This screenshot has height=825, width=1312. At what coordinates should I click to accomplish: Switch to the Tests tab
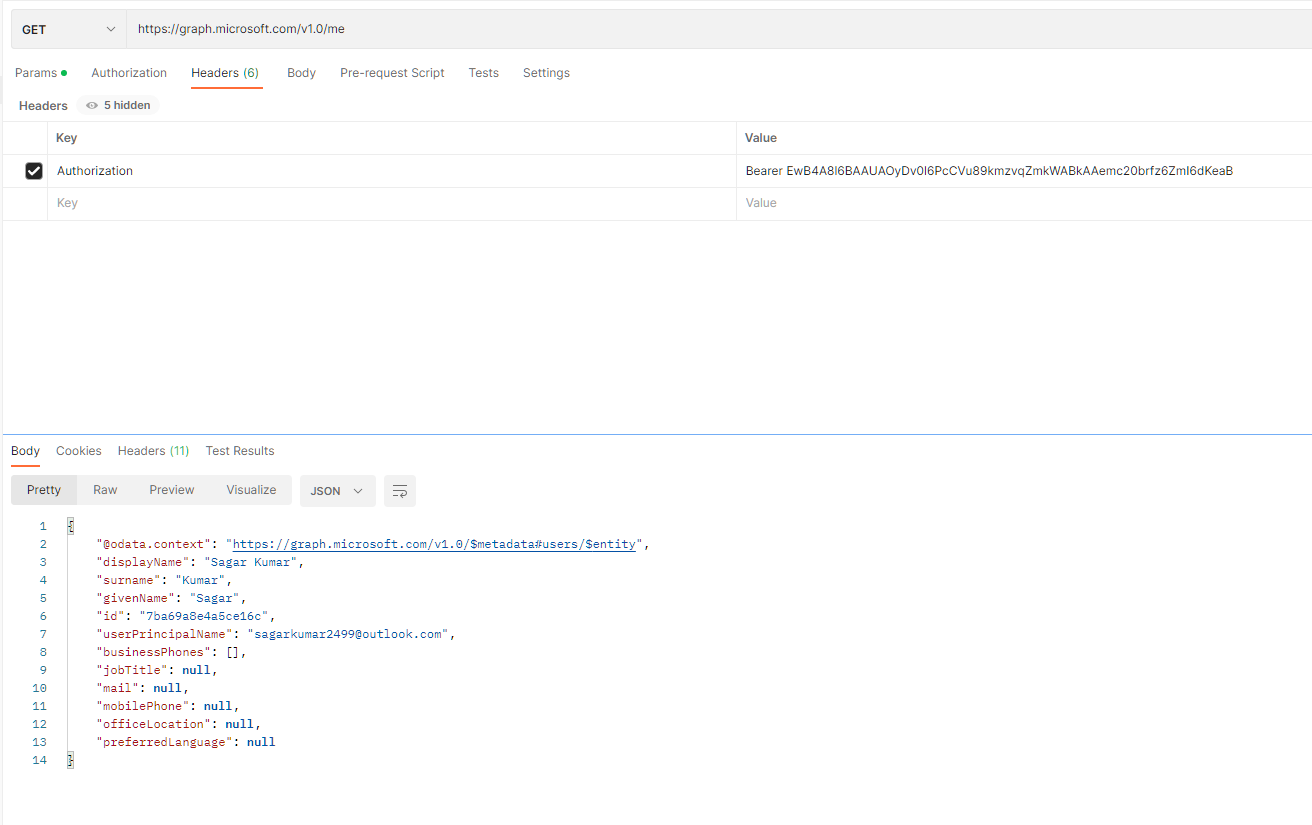tap(483, 72)
